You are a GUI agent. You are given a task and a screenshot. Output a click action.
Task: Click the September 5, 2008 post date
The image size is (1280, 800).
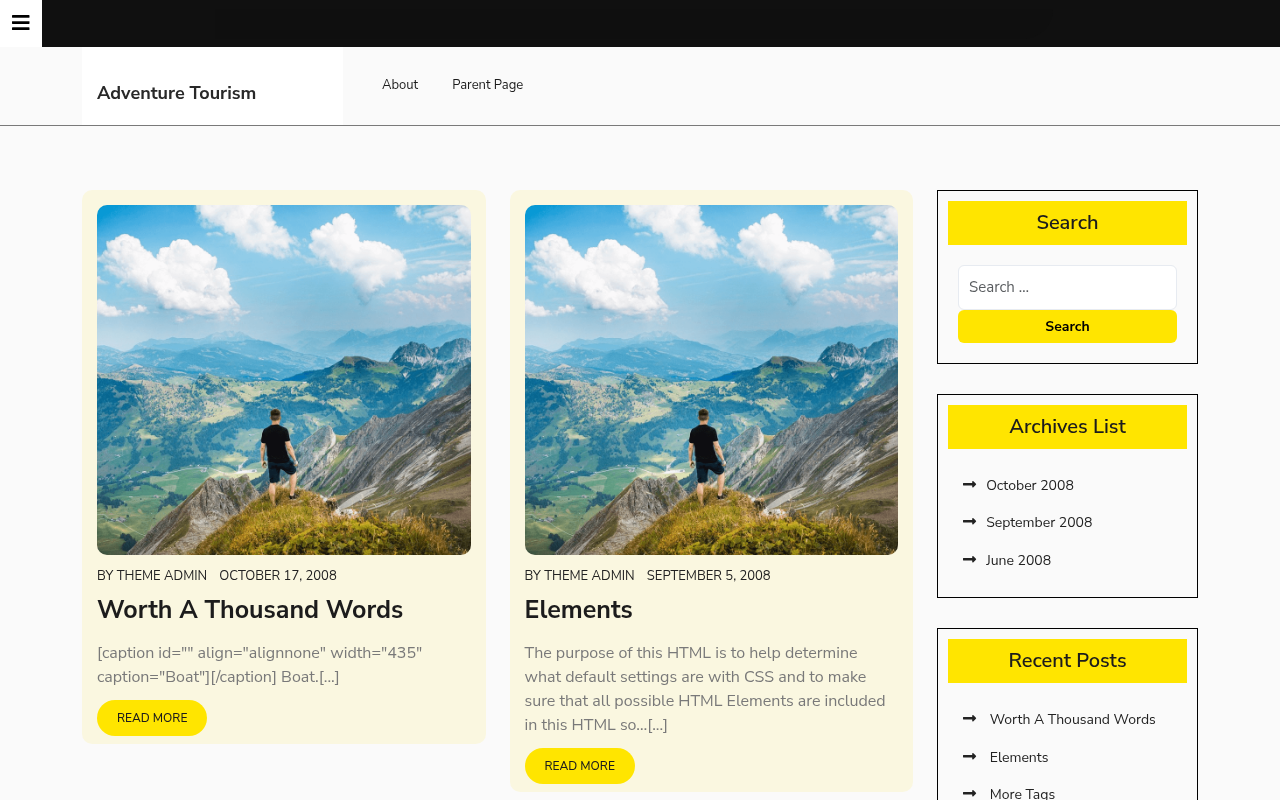coord(708,576)
